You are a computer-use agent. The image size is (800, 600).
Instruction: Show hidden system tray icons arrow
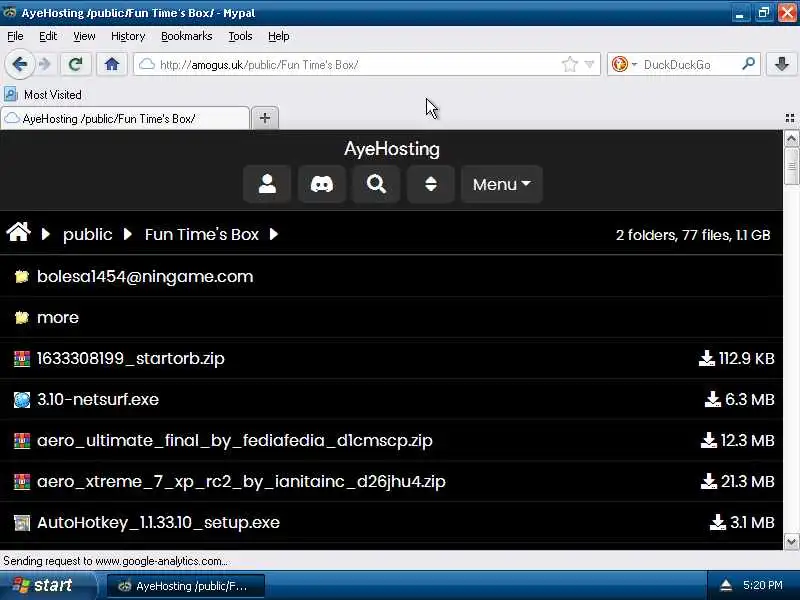pyautogui.click(x=726, y=585)
